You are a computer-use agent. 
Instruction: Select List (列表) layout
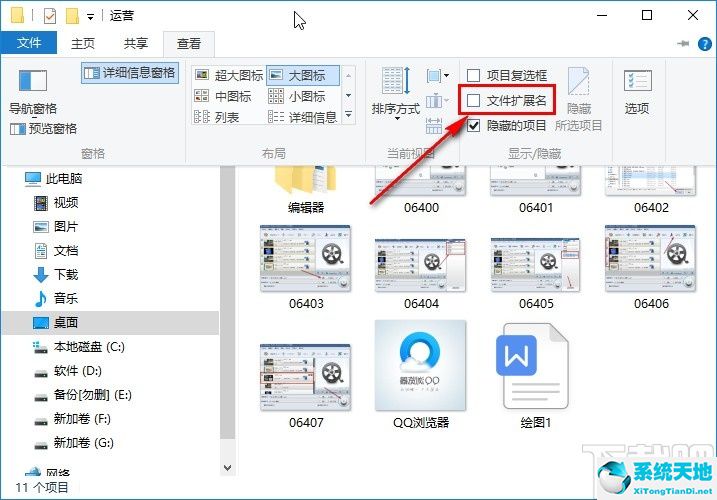tap(217, 118)
